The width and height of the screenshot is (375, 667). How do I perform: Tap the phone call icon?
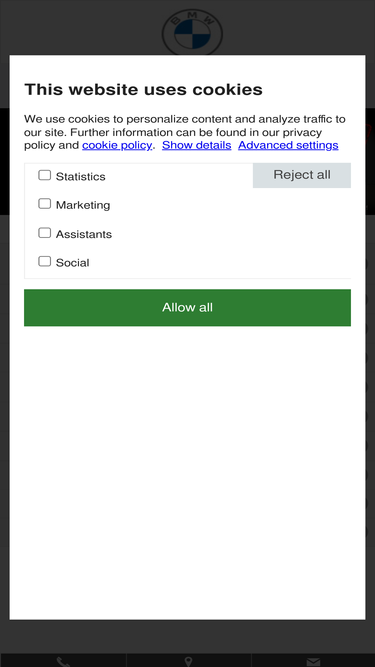63,662
